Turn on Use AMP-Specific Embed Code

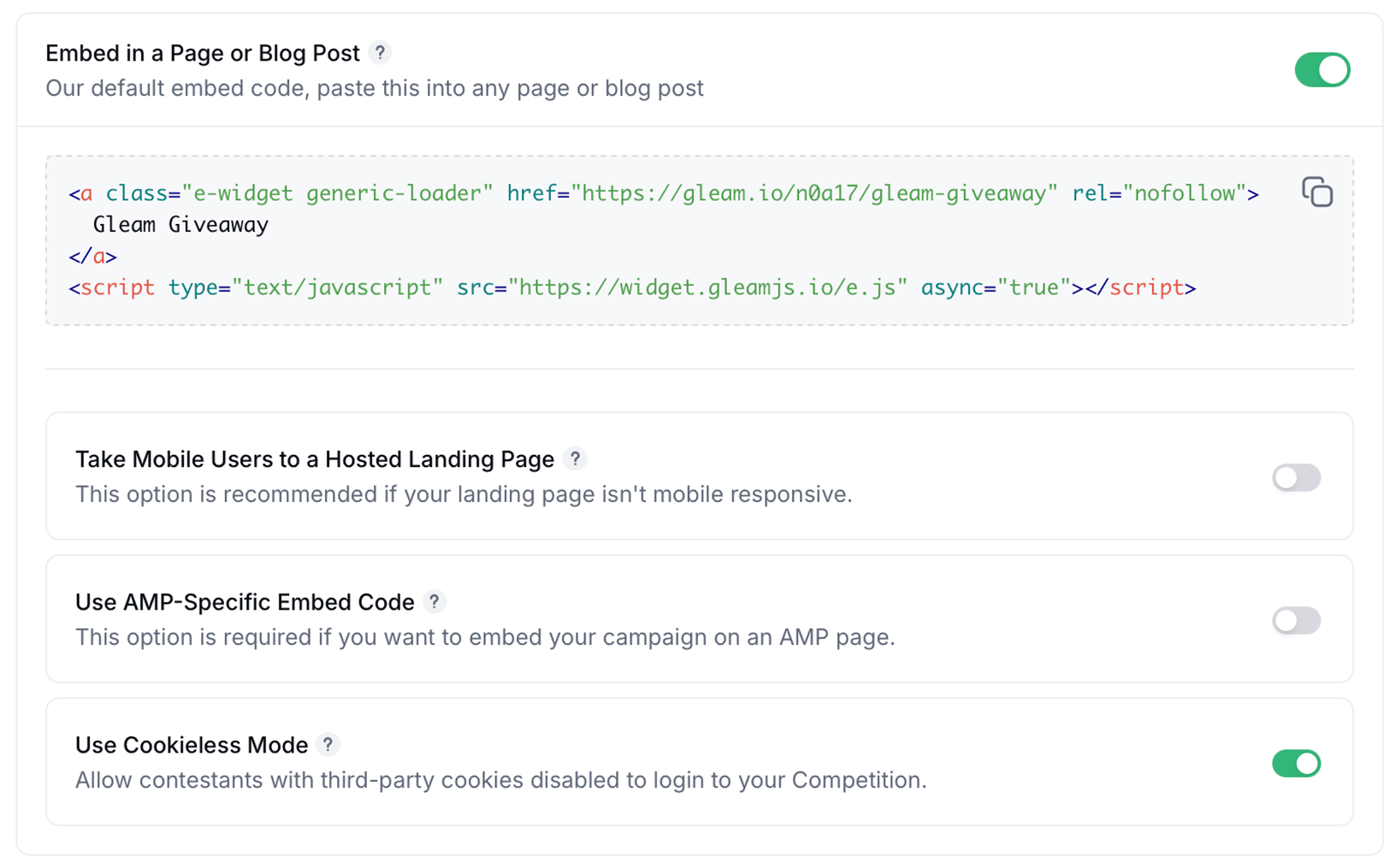tap(1296, 620)
